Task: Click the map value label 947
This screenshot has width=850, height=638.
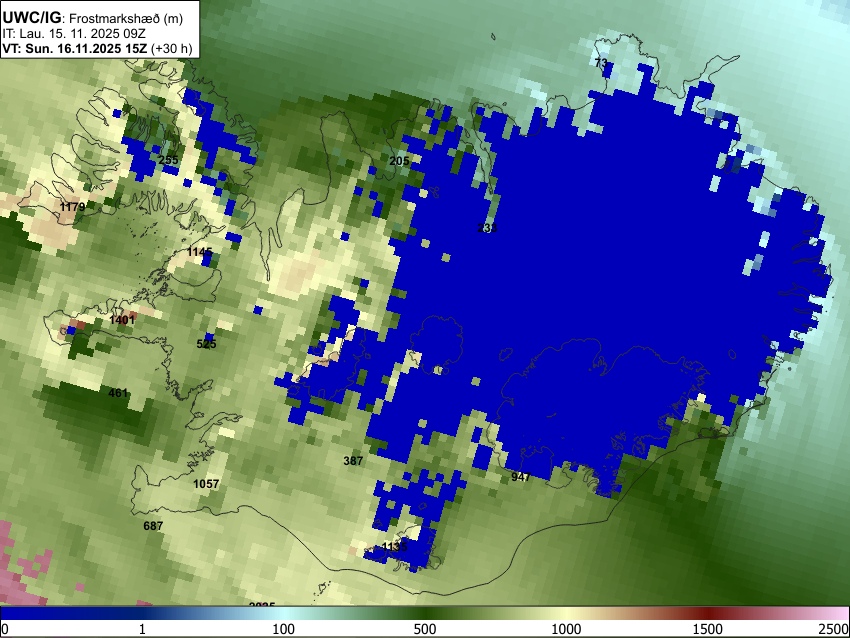Action: pyautogui.click(x=520, y=477)
